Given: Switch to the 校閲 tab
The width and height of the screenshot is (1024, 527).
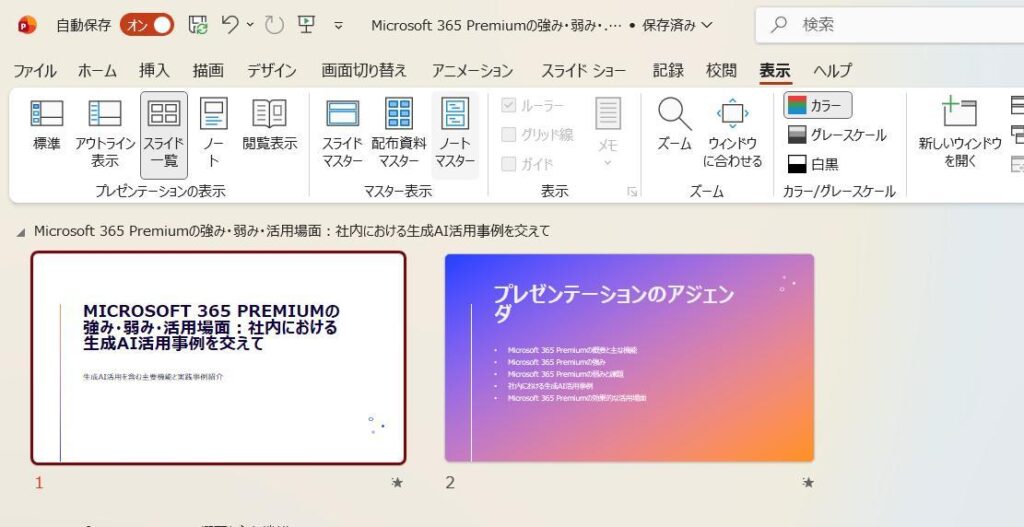Looking at the screenshot, I should (721, 71).
